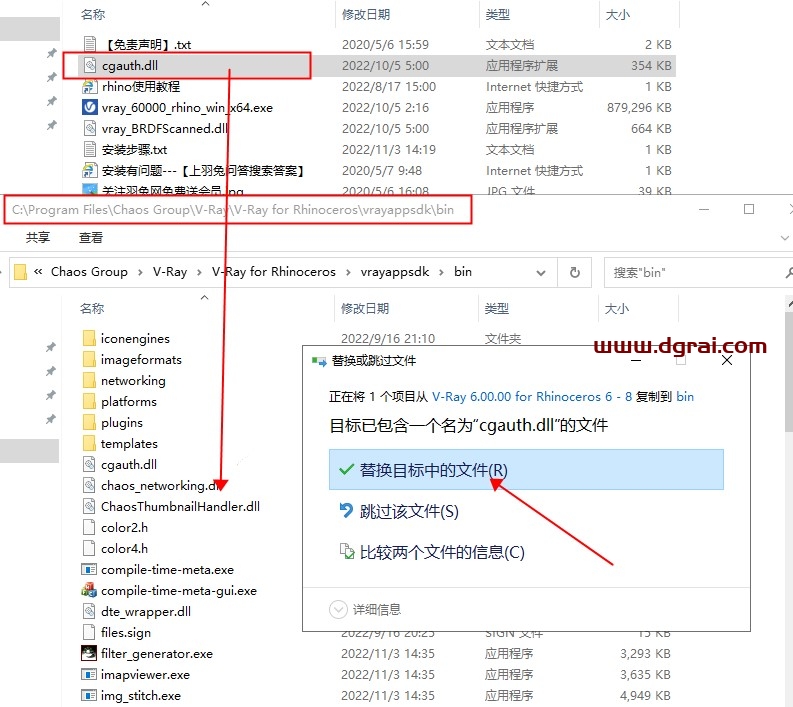This screenshot has width=793, height=707.
Task: Open the 查看 ribbon tab
Action: point(91,238)
